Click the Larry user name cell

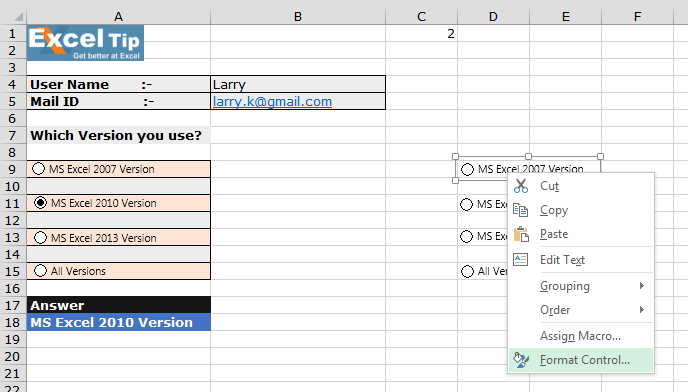[x=298, y=84]
